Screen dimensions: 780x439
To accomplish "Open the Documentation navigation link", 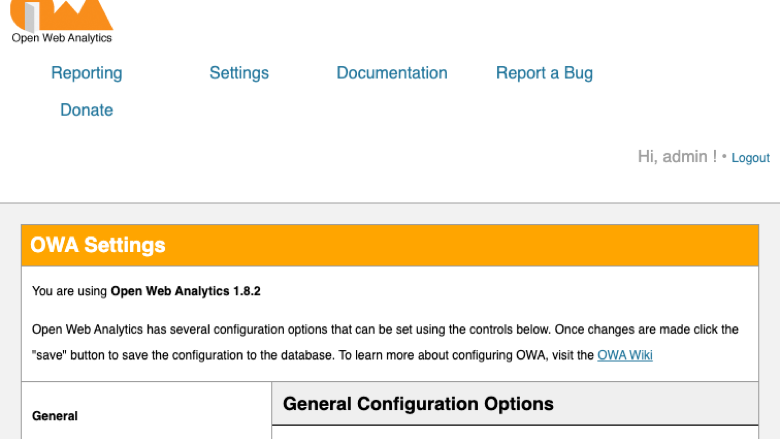I will pyautogui.click(x=392, y=73).
